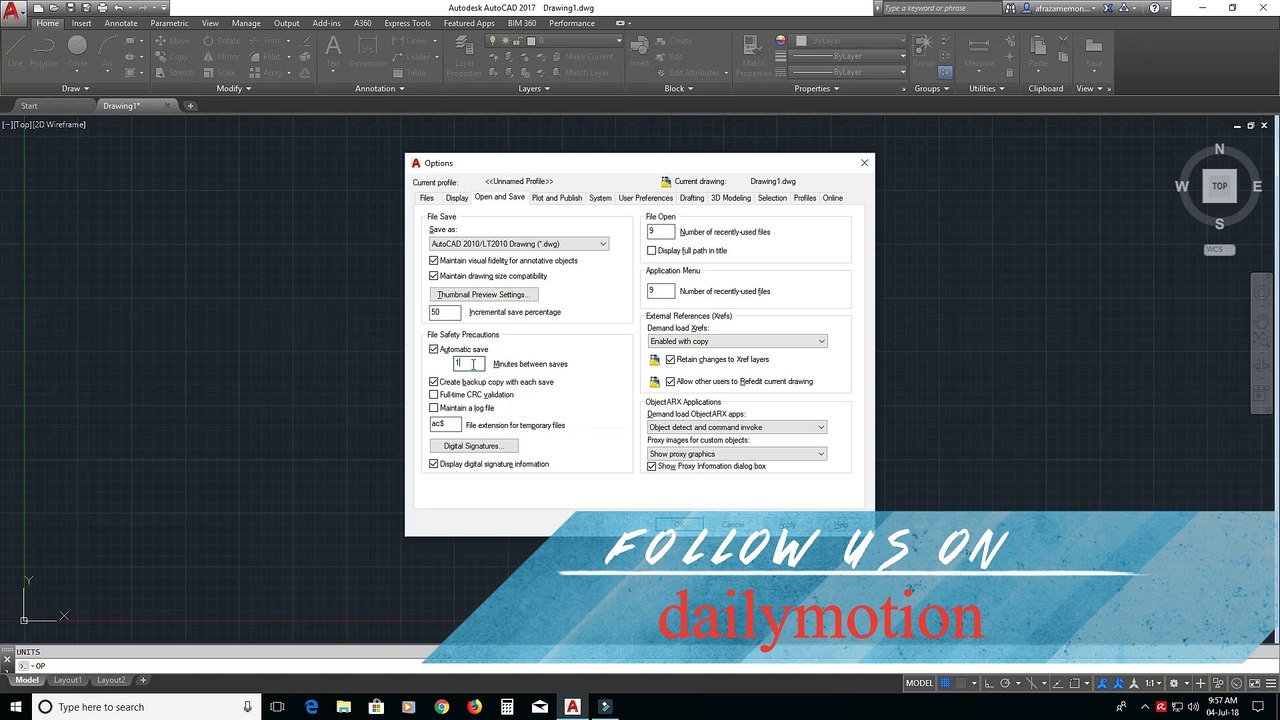The image size is (1280, 720).
Task: Click the Windows Start button
Action: (14, 707)
